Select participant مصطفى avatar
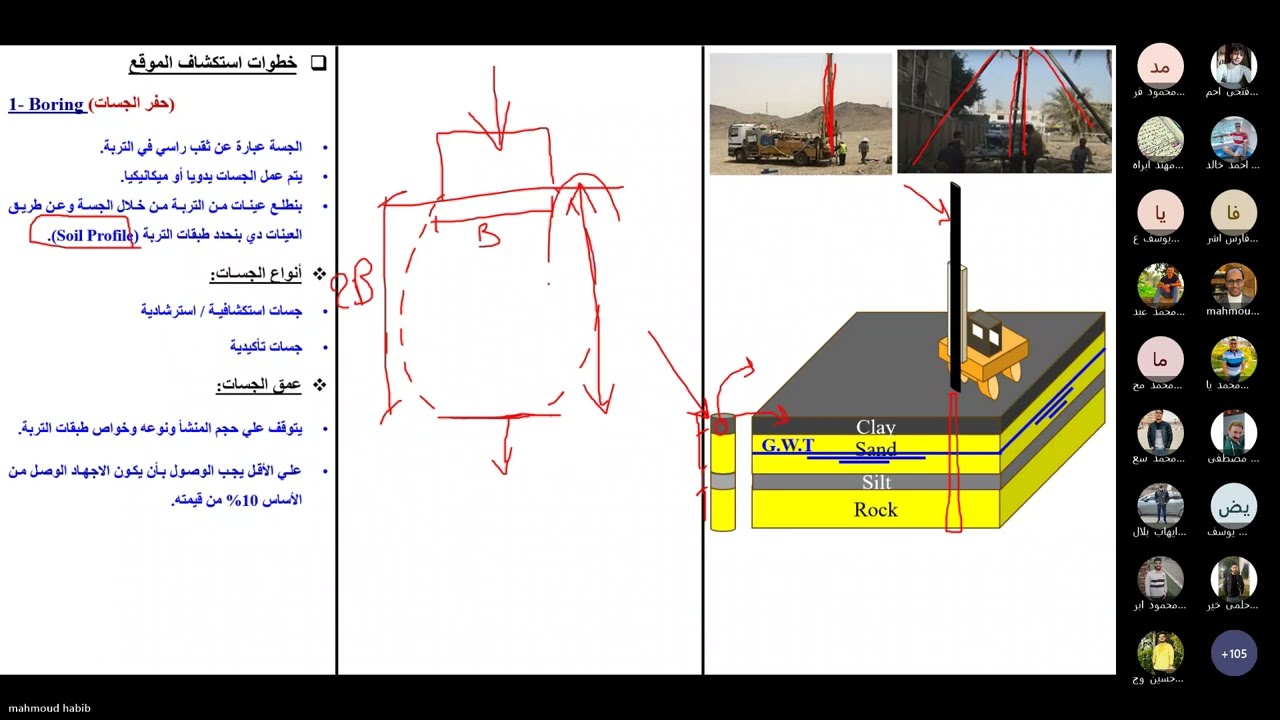The image size is (1280, 720). point(1234,433)
